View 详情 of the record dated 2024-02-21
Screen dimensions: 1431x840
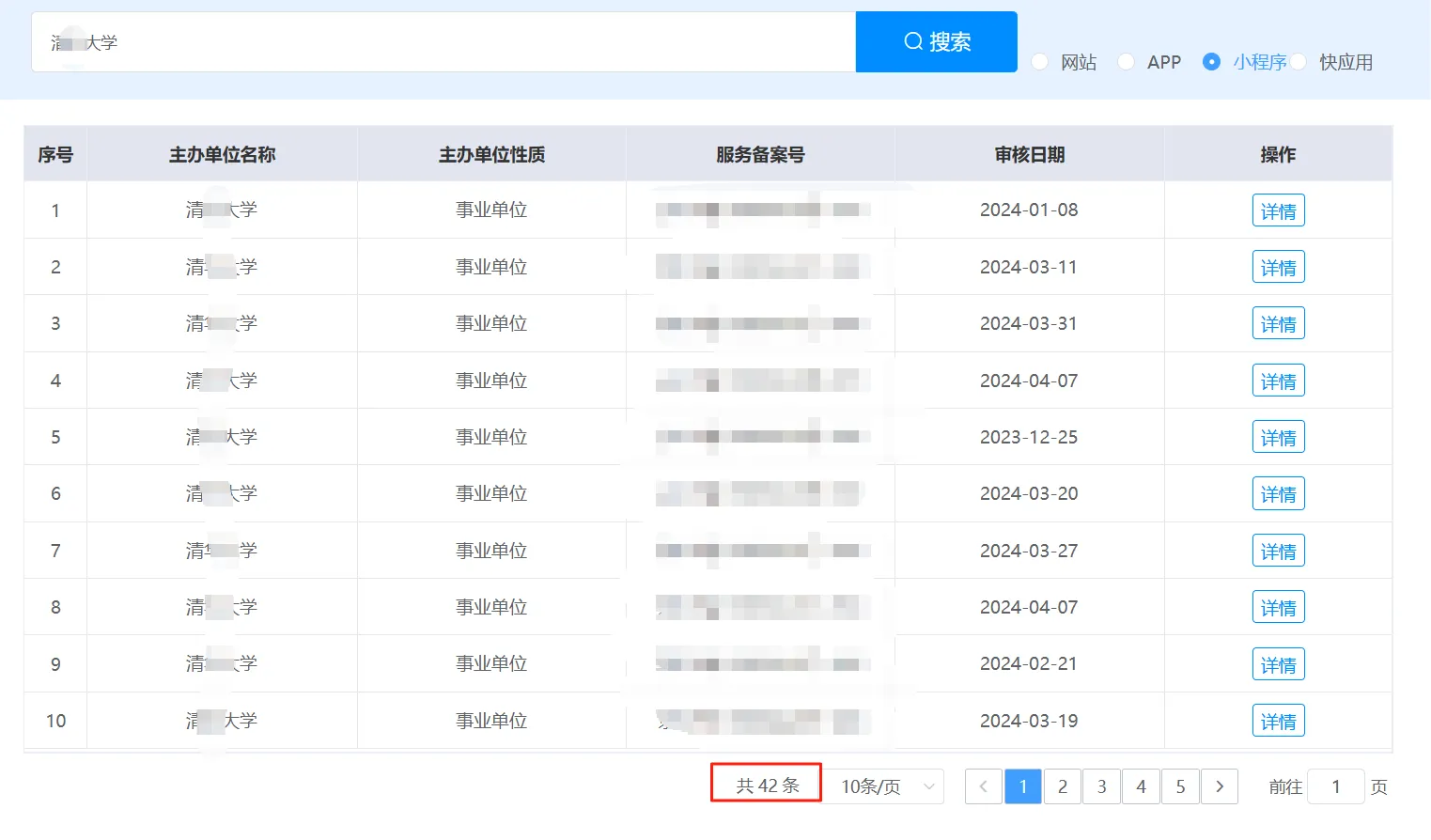tap(1278, 663)
